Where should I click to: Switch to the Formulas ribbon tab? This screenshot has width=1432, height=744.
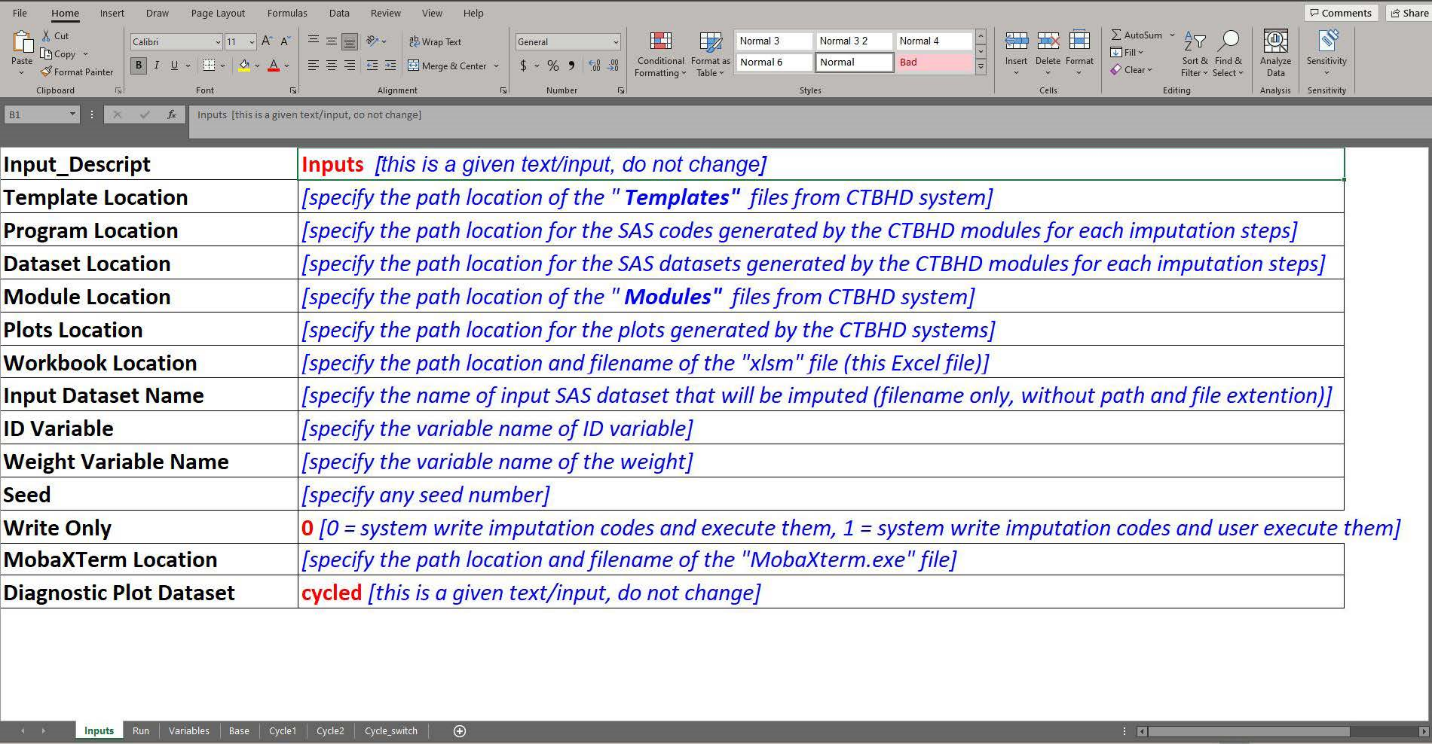(x=287, y=13)
